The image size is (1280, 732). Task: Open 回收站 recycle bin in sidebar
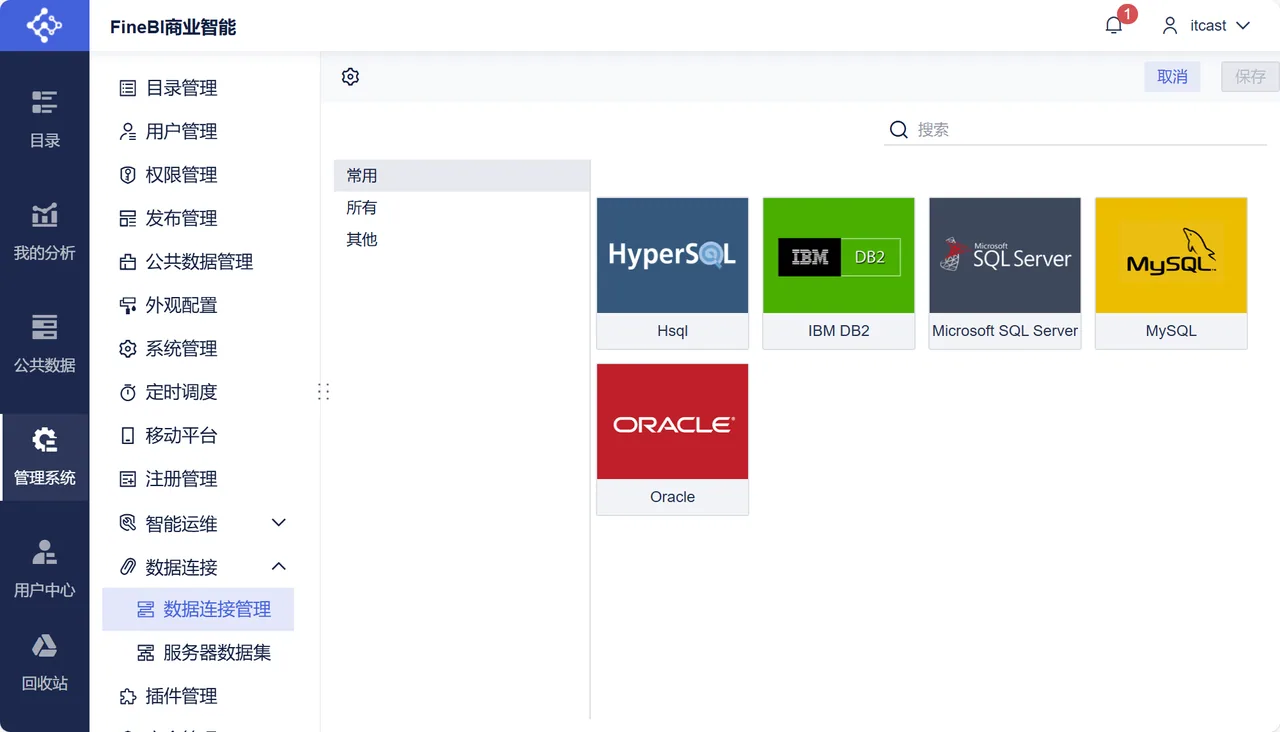[44, 663]
